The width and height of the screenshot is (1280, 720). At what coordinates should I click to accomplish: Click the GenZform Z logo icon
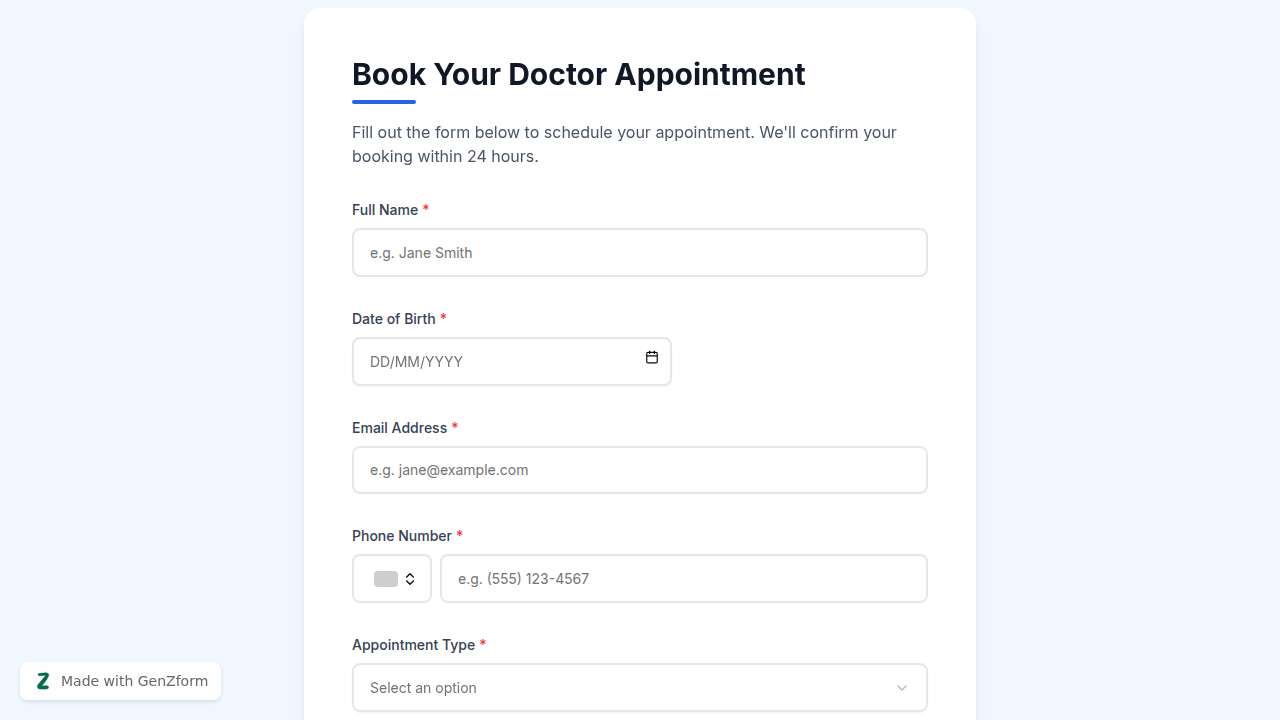(43, 680)
